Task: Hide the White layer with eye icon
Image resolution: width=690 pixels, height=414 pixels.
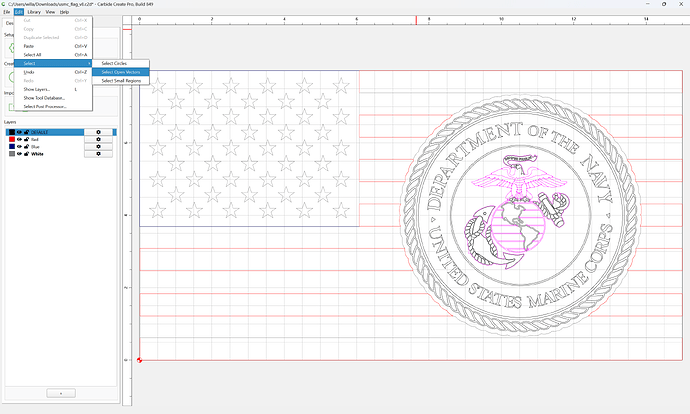Action: tap(19, 154)
